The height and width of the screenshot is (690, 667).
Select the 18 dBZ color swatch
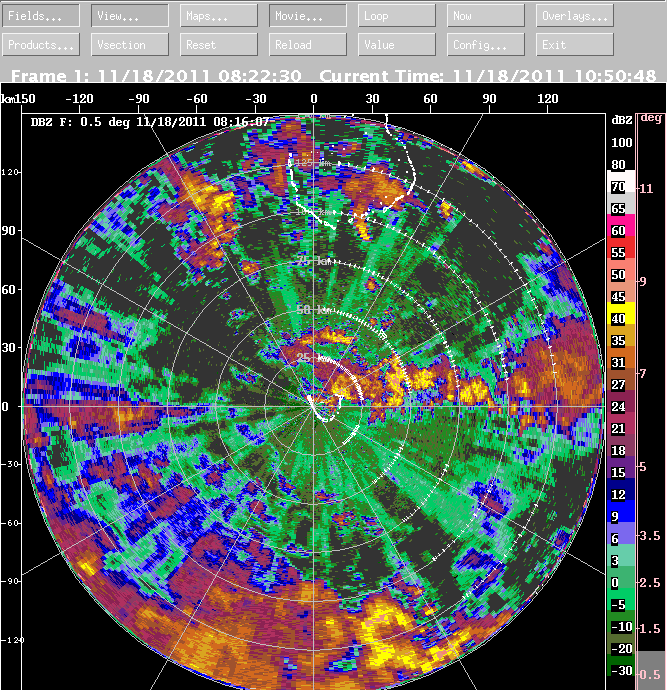(621, 445)
